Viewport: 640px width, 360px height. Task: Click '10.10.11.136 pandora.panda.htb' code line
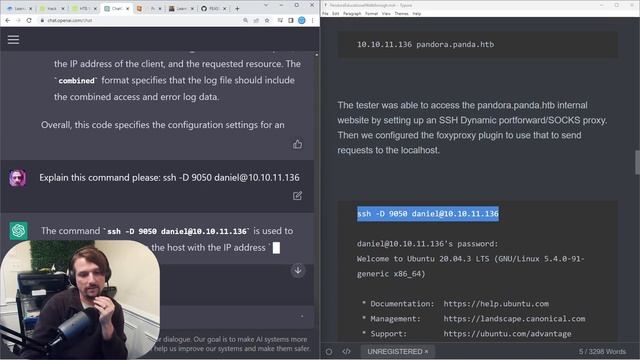point(425,44)
